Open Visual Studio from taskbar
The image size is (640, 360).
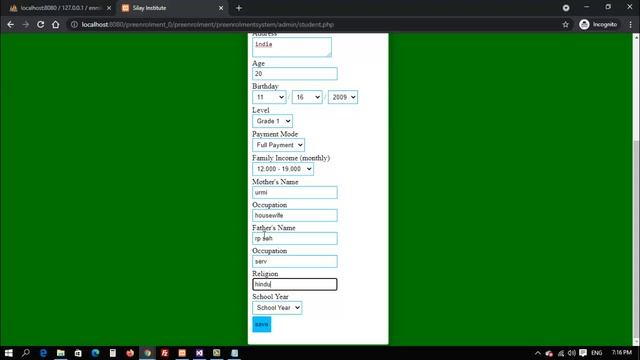click(x=199, y=353)
